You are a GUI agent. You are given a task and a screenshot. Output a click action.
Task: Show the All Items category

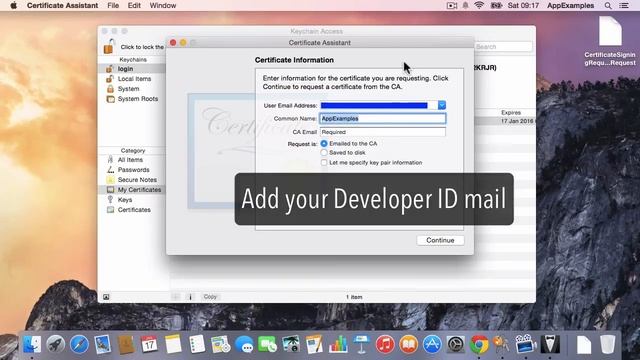point(131,160)
